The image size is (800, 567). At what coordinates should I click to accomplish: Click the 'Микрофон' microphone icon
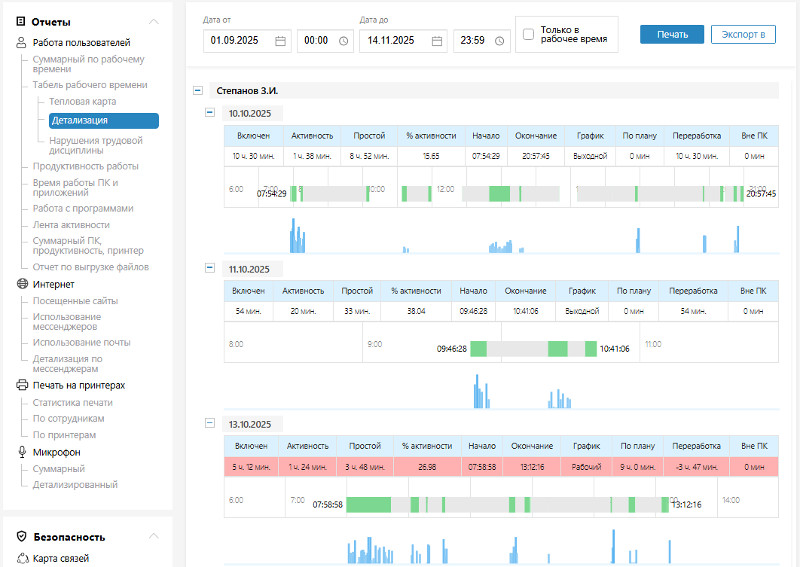point(22,452)
